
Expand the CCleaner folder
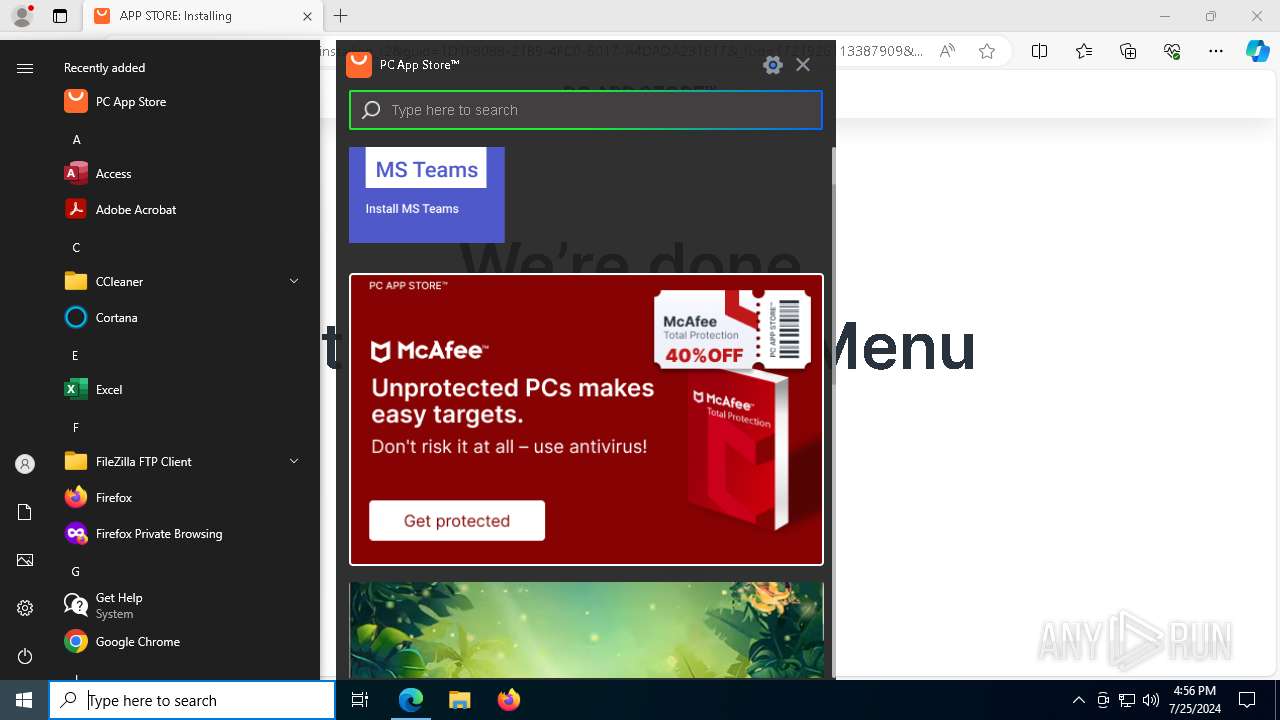point(294,282)
